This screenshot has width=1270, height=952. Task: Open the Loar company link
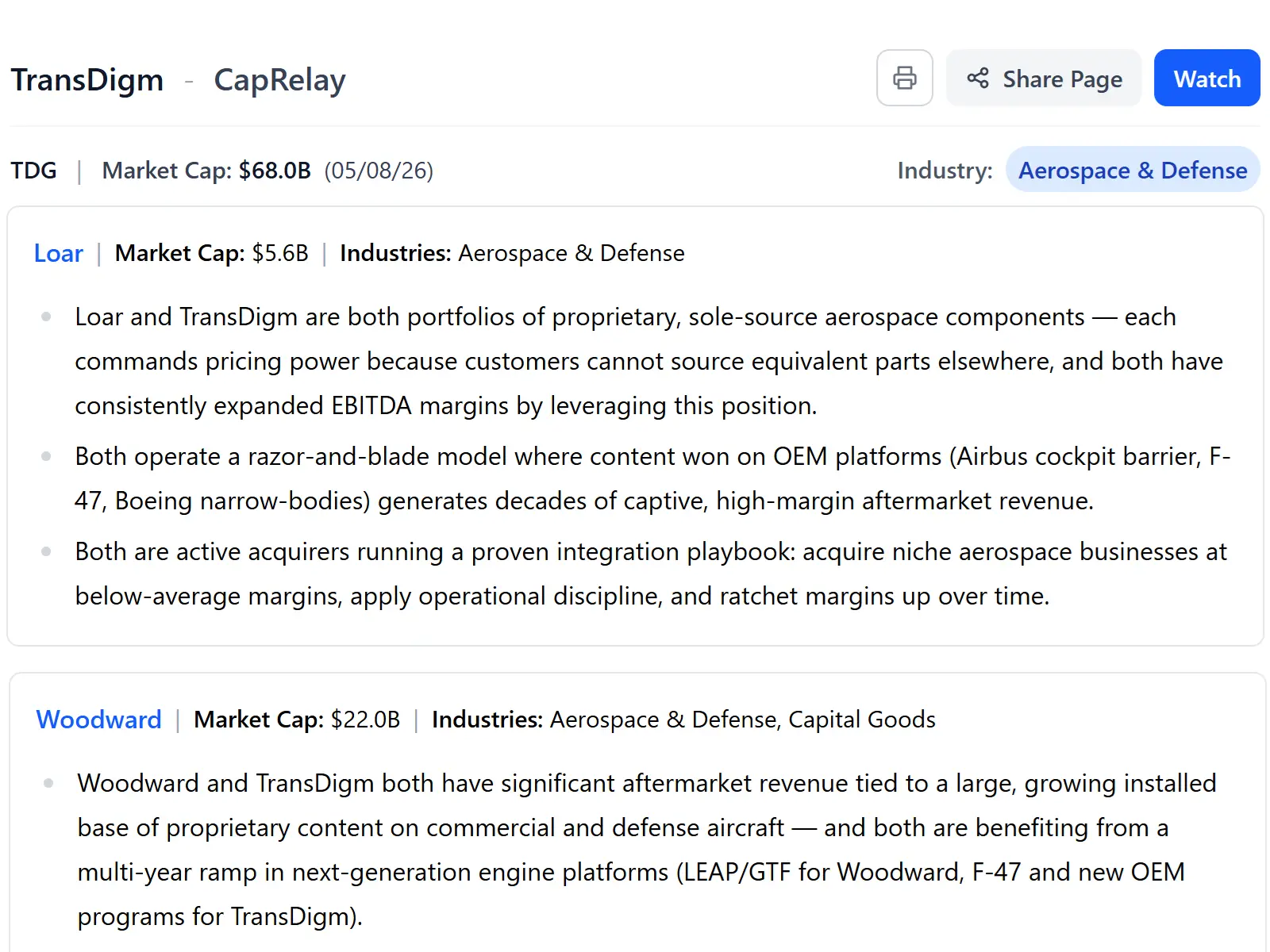[58, 253]
